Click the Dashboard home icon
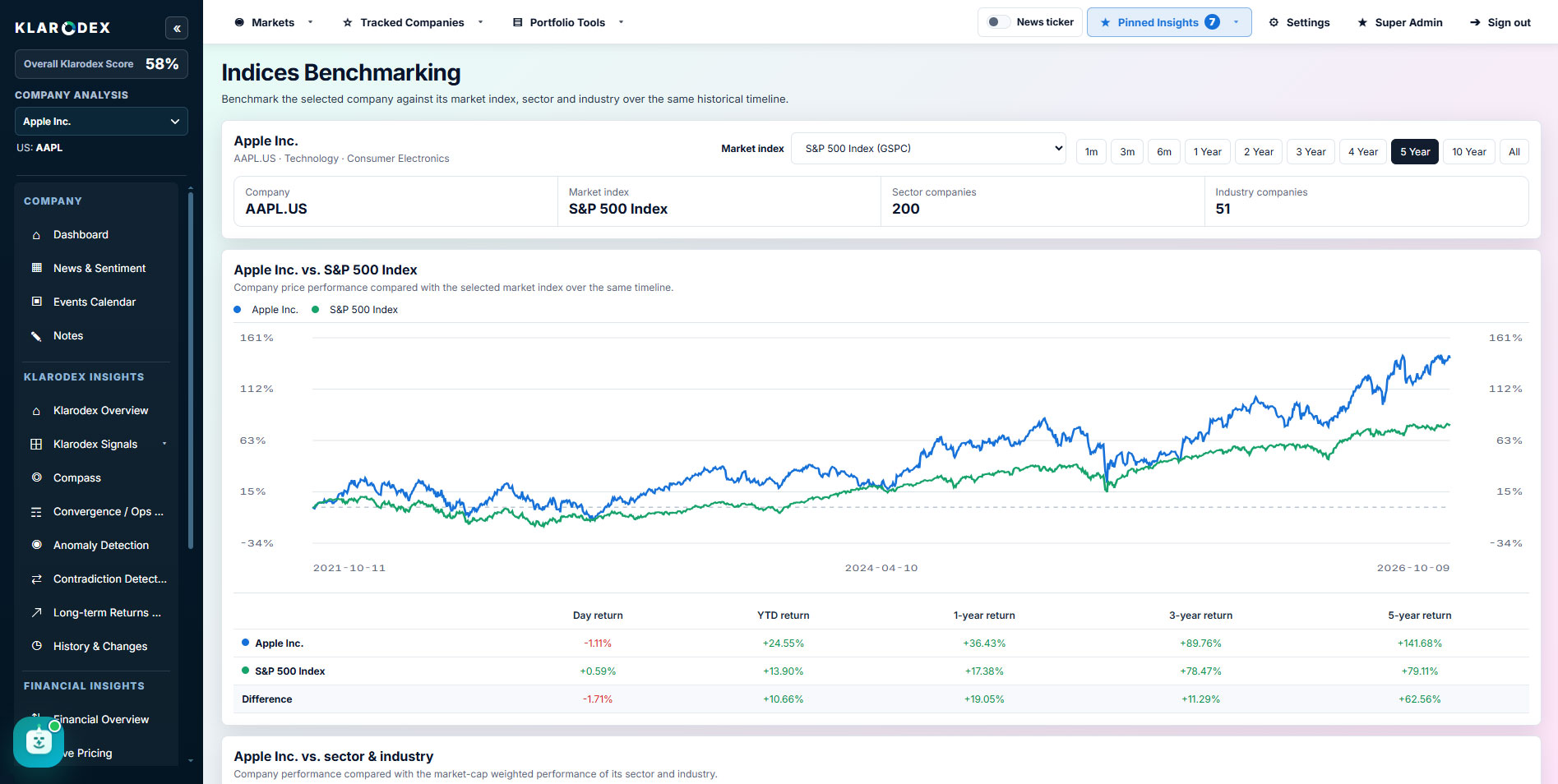1558x784 pixels. point(36,235)
